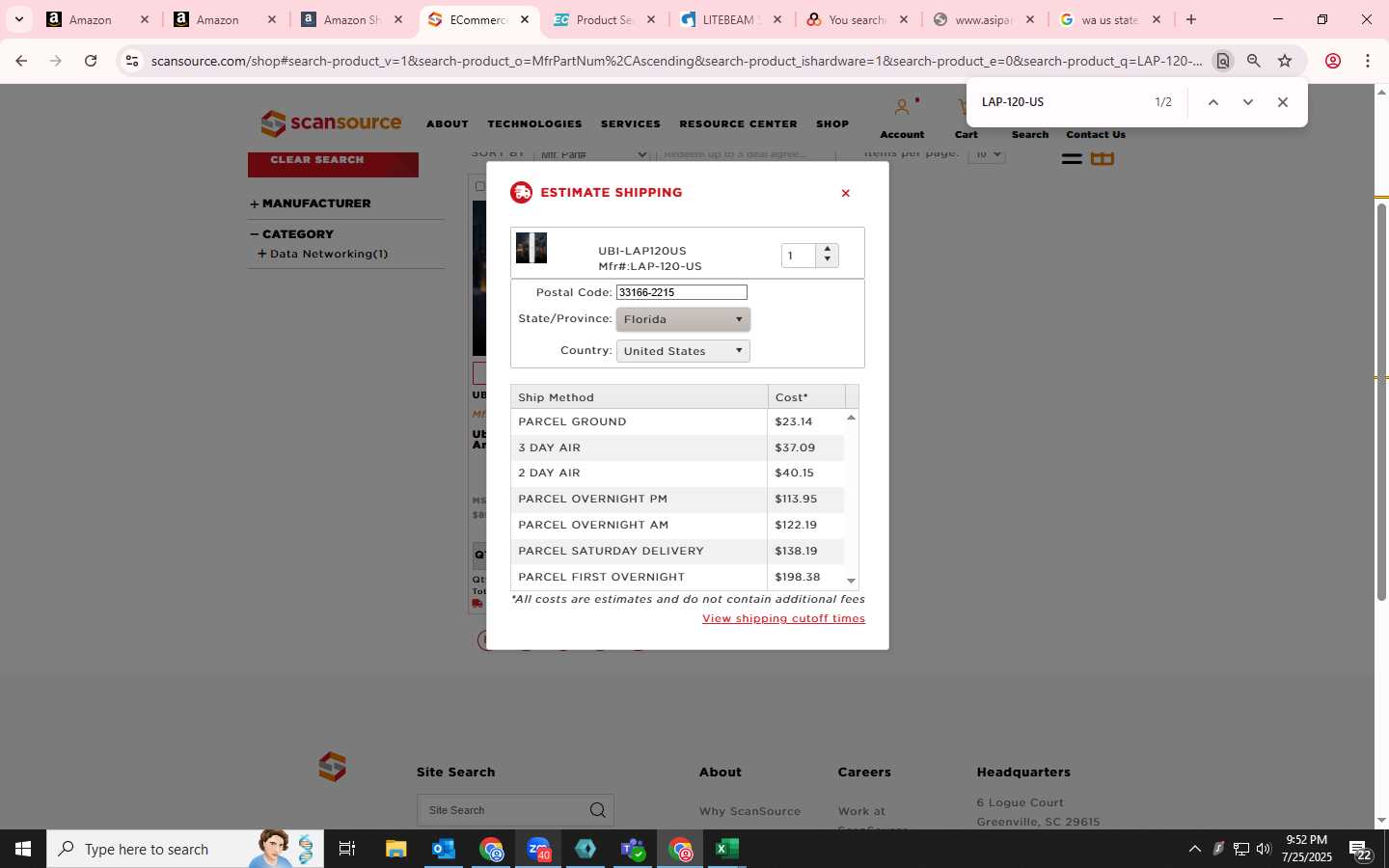
Task: Go to next find-in-page result
Action: coord(1248,102)
